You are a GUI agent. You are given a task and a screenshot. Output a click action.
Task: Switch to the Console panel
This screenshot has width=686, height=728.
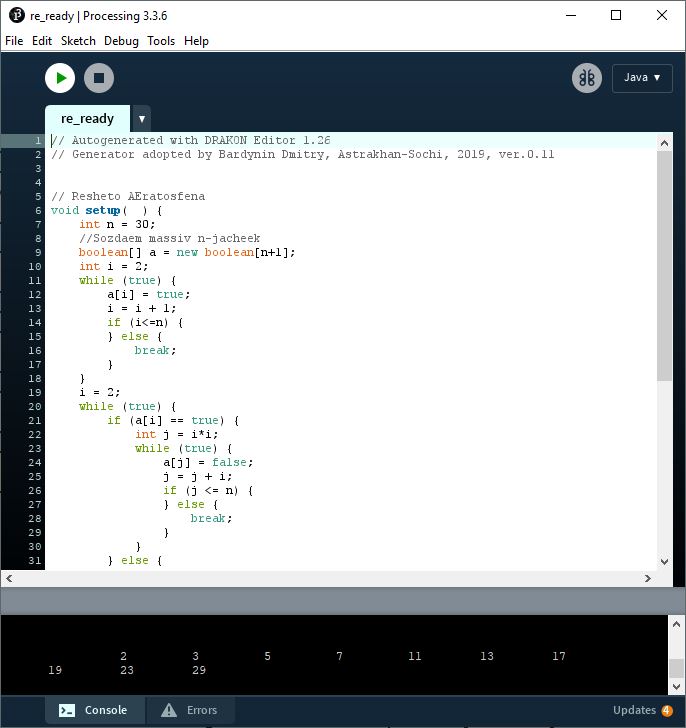pyautogui.click(x=94, y=710)
